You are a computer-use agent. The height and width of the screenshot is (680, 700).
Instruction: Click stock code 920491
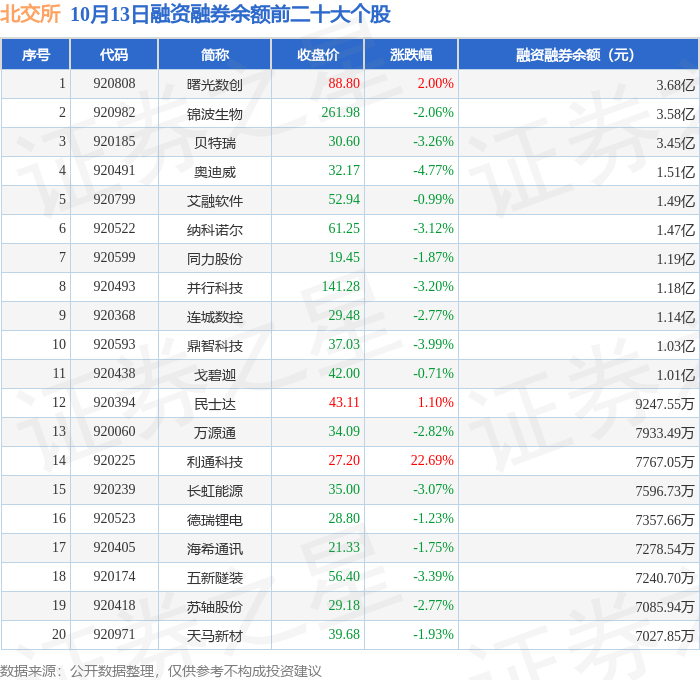pyautogui.click(x=114, y=171)
